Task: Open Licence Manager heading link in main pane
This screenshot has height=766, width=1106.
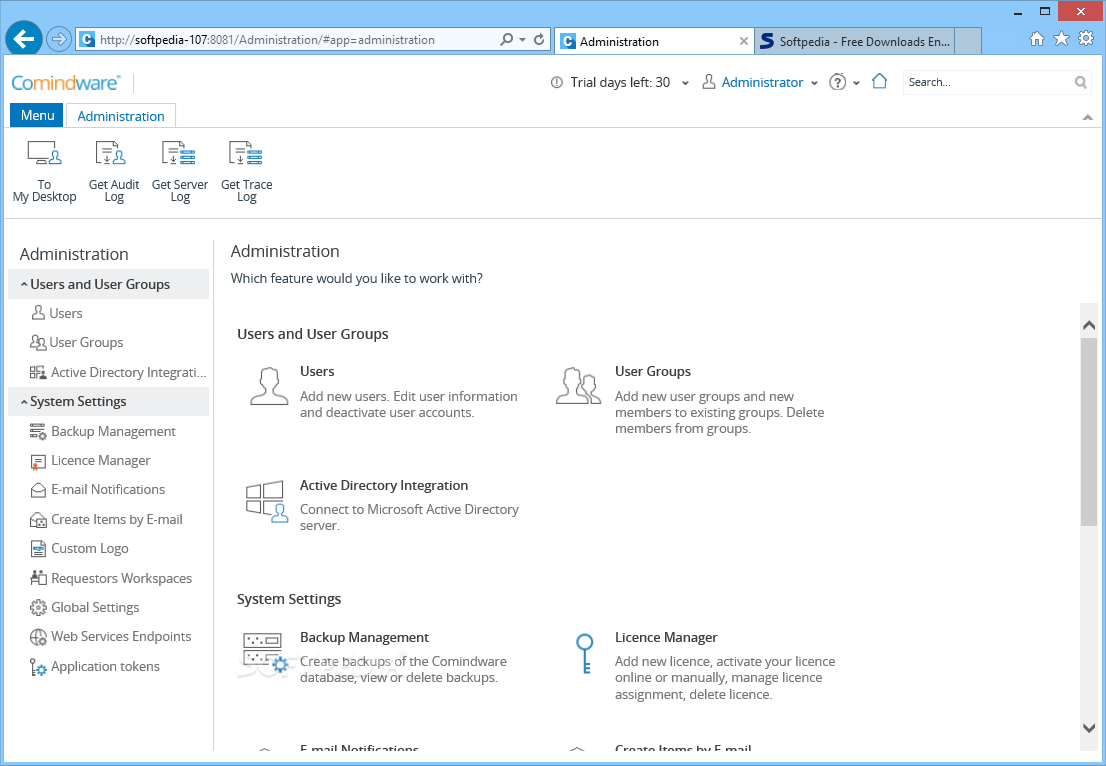Action: coord(666,638)
